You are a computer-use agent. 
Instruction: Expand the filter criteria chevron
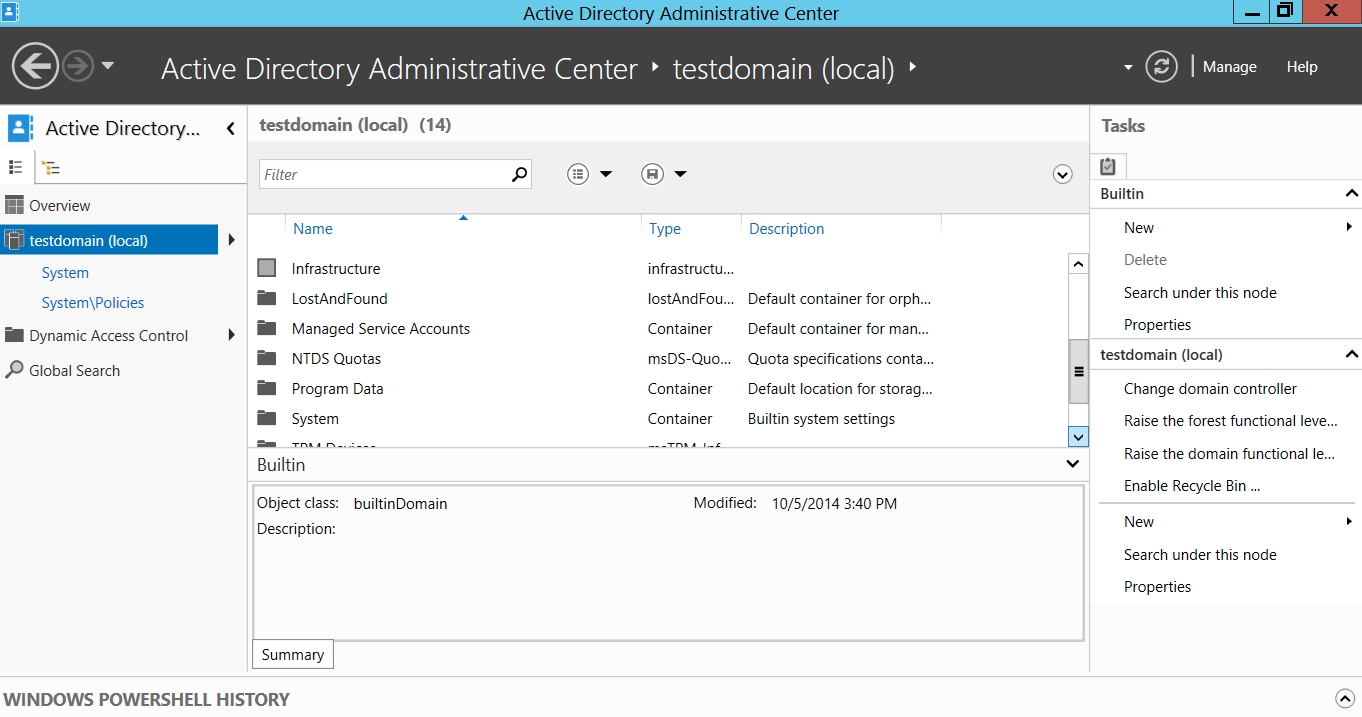coord(1063,175)
